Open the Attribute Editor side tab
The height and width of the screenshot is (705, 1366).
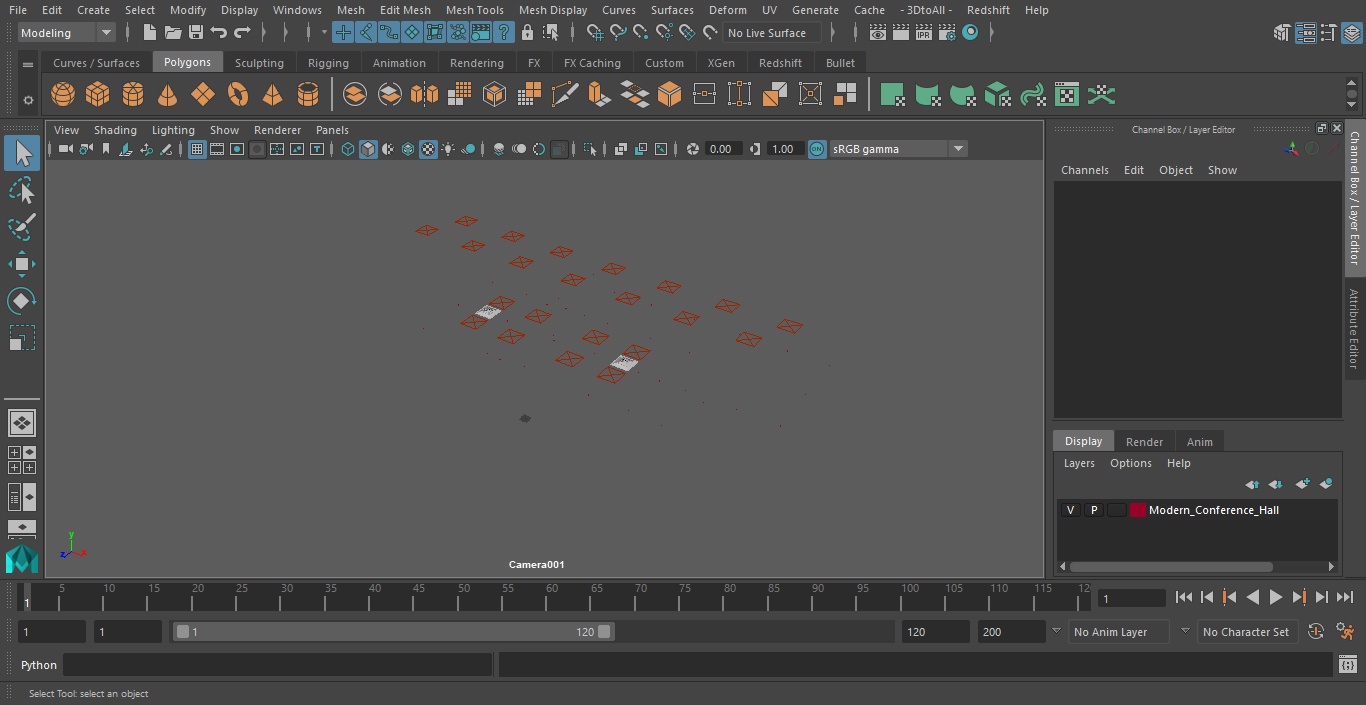point(1354,329)
